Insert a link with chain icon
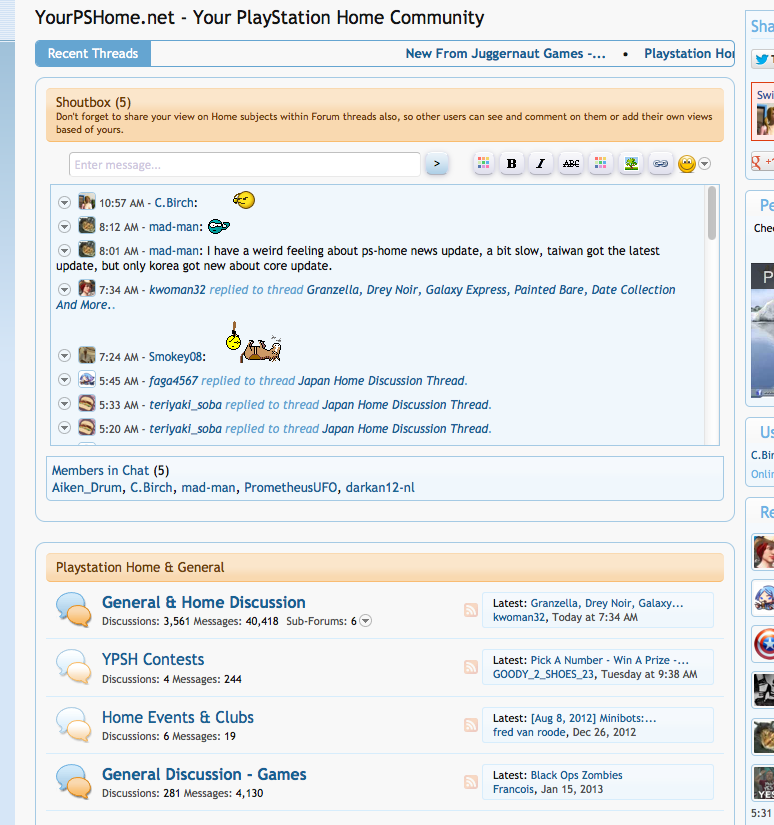Image resolution: width=774 pixels, height=825 pixels. click(660, 163)
